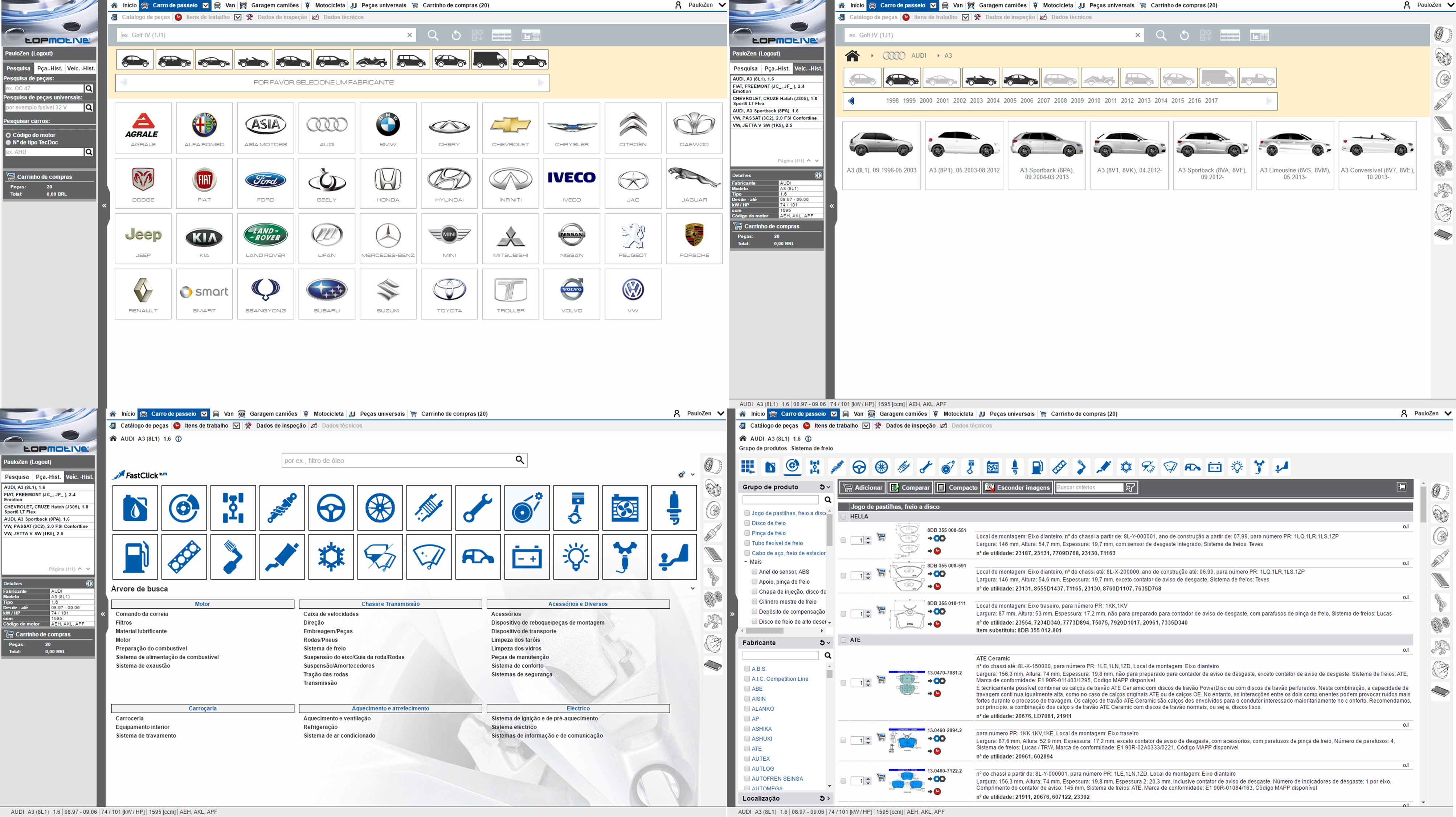Open Carro de passeio dropdown arrow in the FastClick window
This screenshot has width=1456, height=817.
pyautogui.click(x=204, y=414)
